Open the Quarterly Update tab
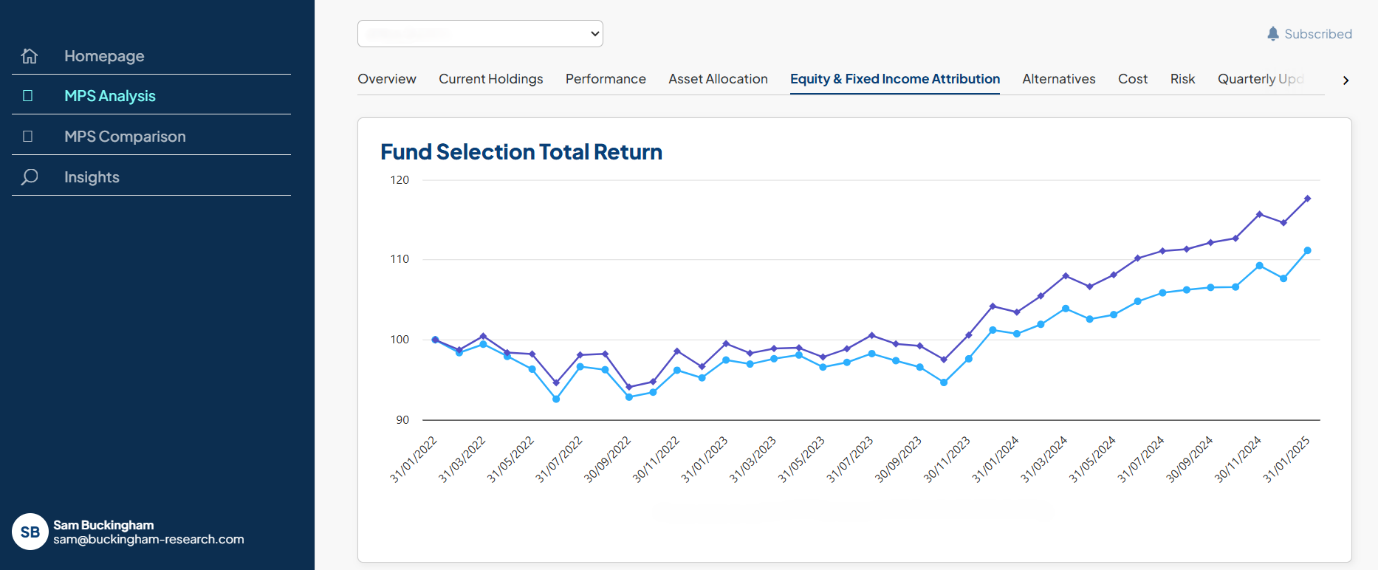Image resolution: width=1378 pixels, height=570 pixels. coord(1260,79)
